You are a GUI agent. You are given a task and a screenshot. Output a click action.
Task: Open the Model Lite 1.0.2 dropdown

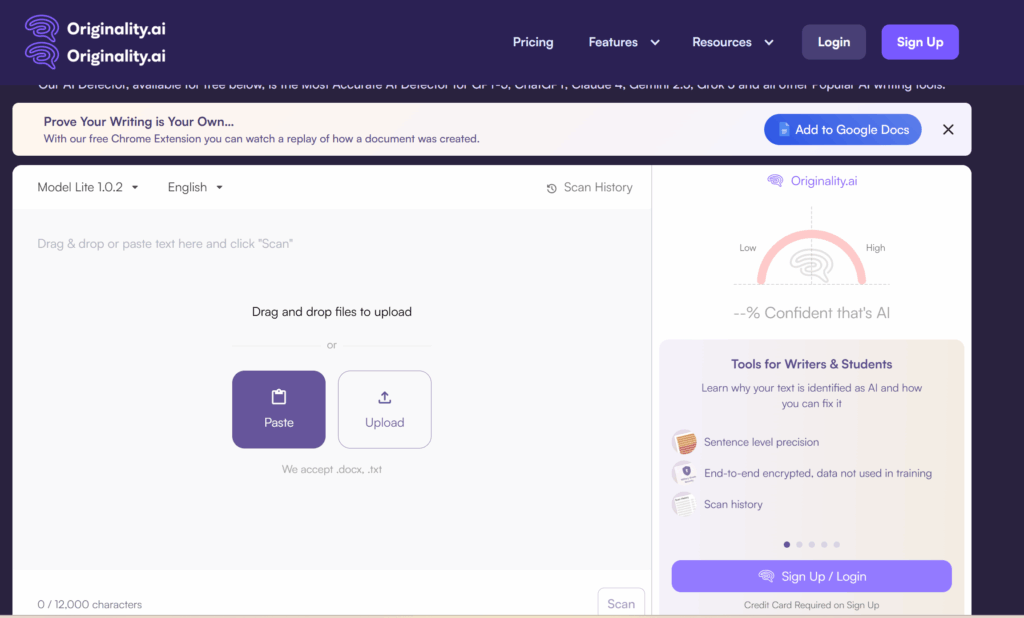[x=88, y=187]
